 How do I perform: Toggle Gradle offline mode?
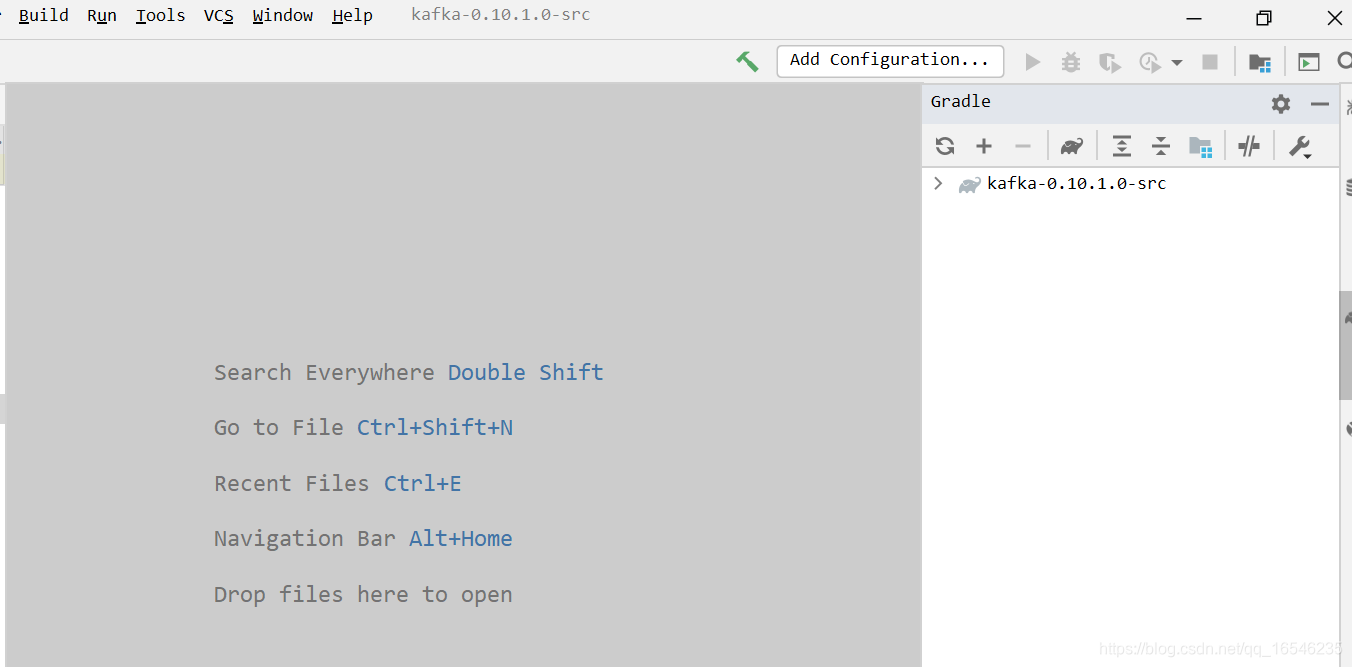click(x=1249, y=146)
